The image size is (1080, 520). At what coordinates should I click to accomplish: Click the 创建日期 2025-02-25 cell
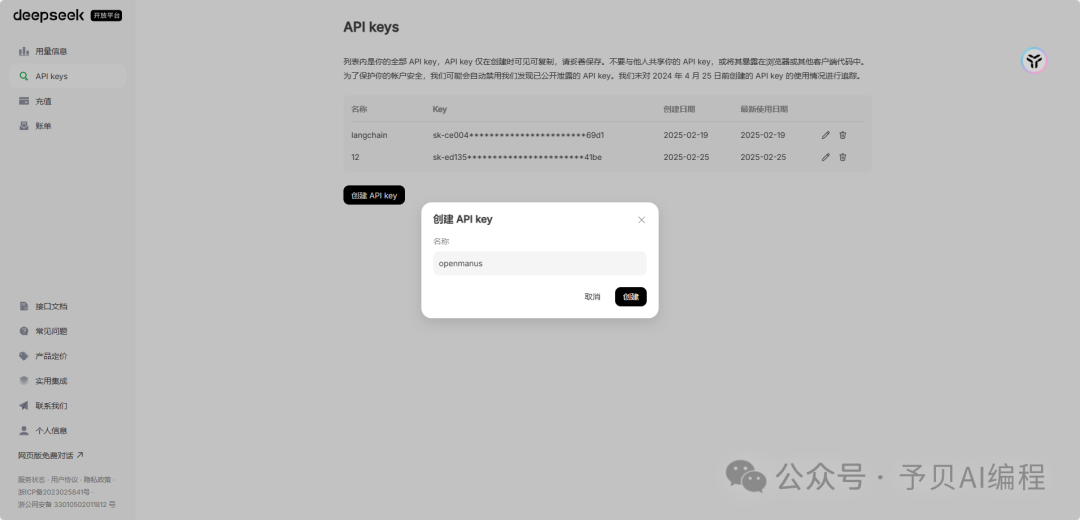coord(685,157)
